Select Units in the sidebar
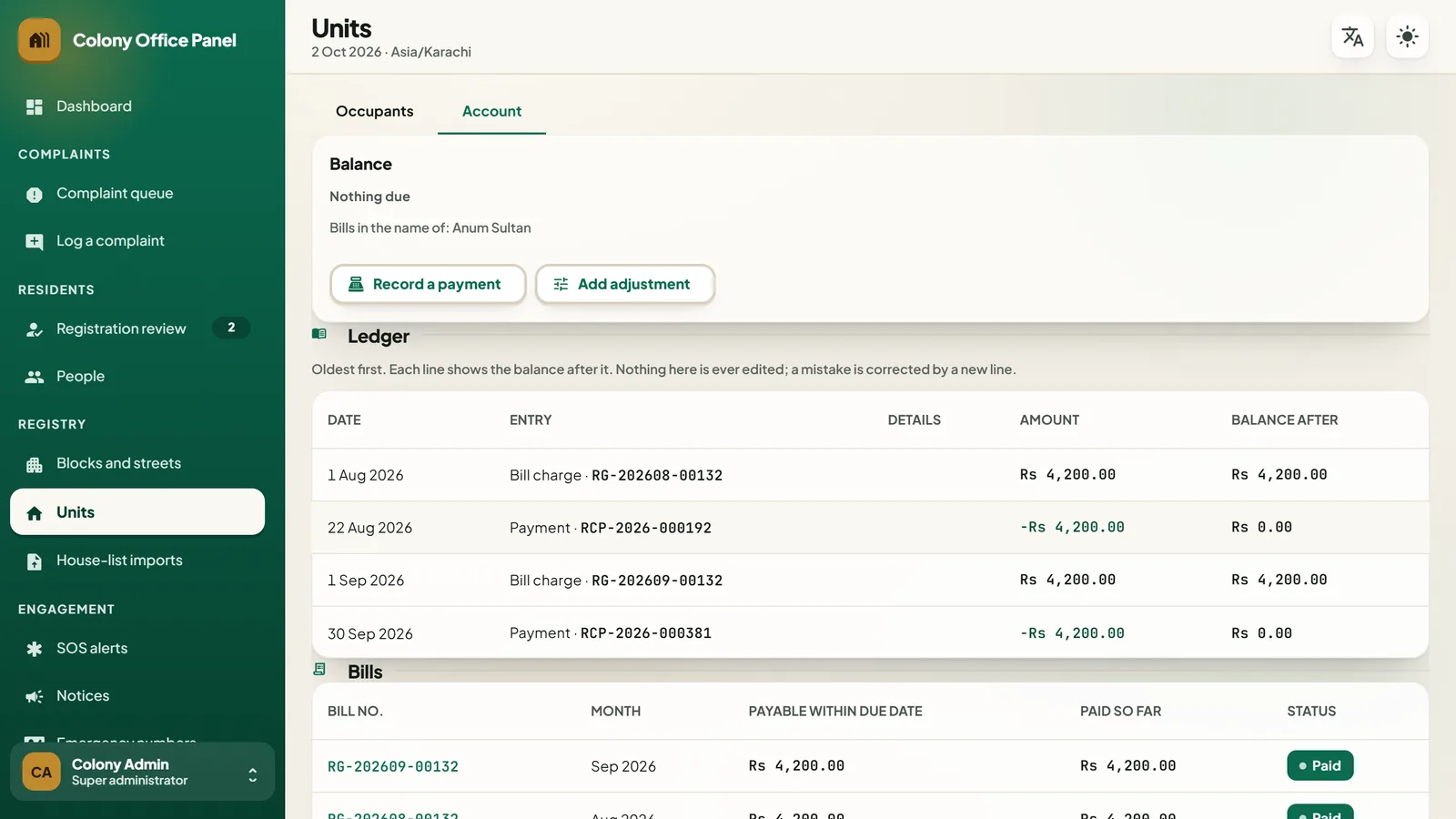The image size is (1456, 819). click(x=137, y=512)
